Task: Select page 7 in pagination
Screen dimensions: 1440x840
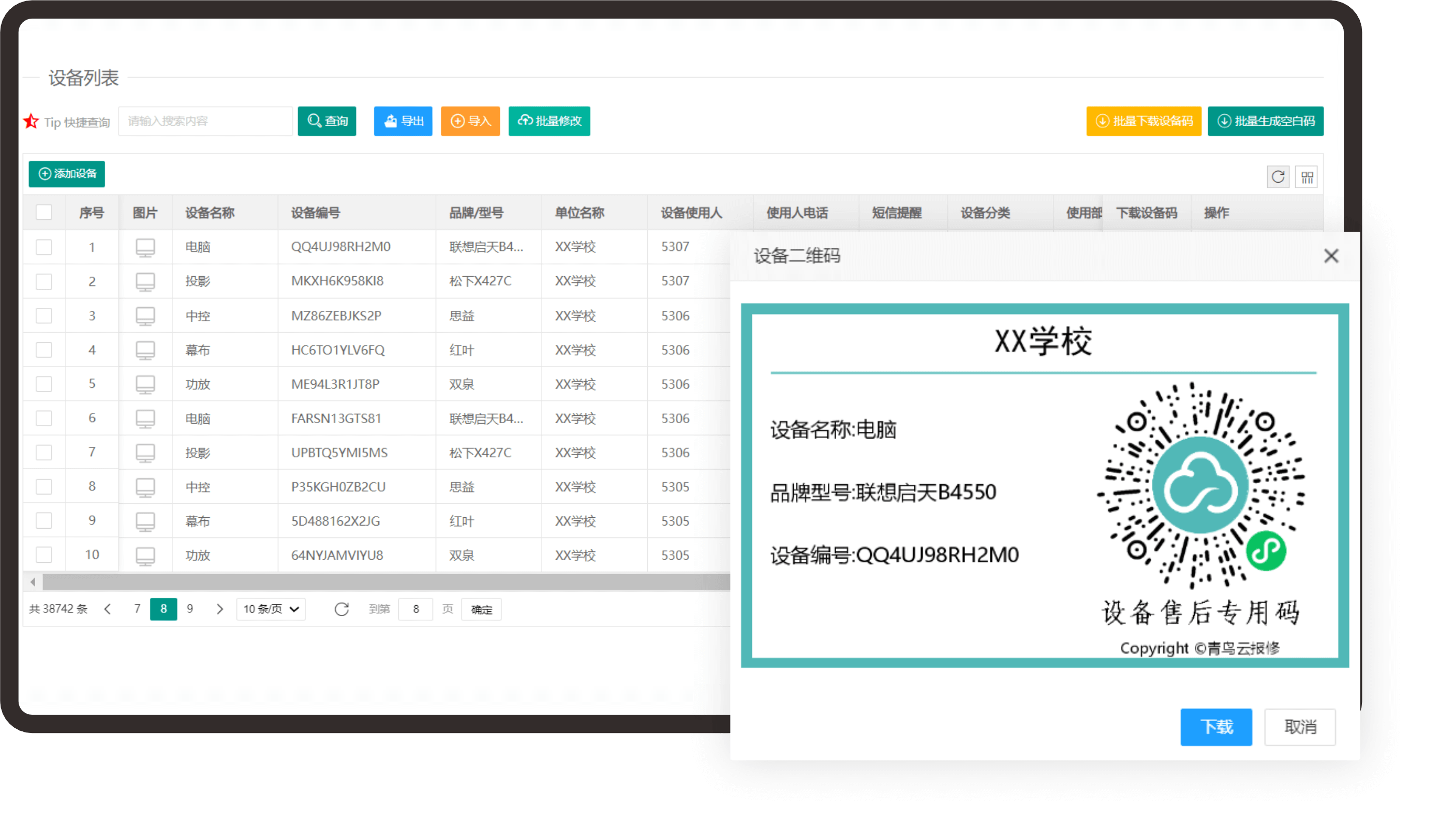Action: coord(137,609)
